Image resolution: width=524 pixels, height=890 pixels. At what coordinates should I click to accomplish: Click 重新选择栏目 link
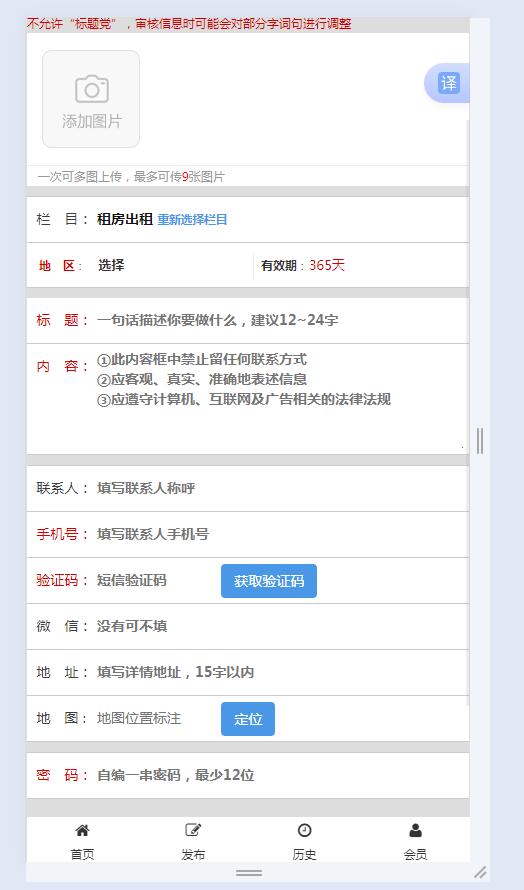(192, 220)
